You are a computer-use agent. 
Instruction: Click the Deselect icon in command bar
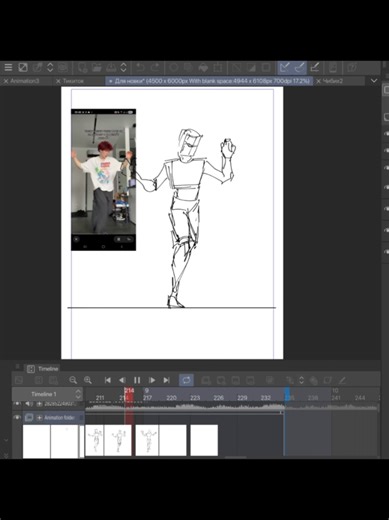pos(236,68)
